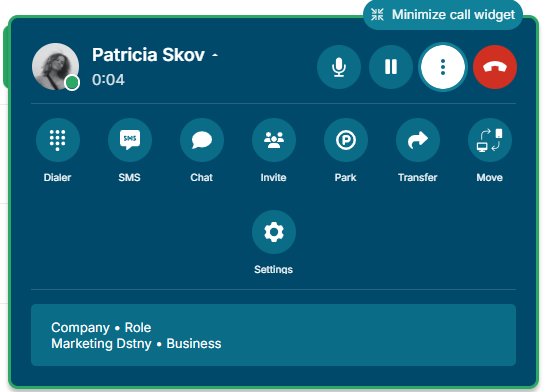Mute the microphone
543x392 pixels.
pyautogui.click(x=339, y=67)
